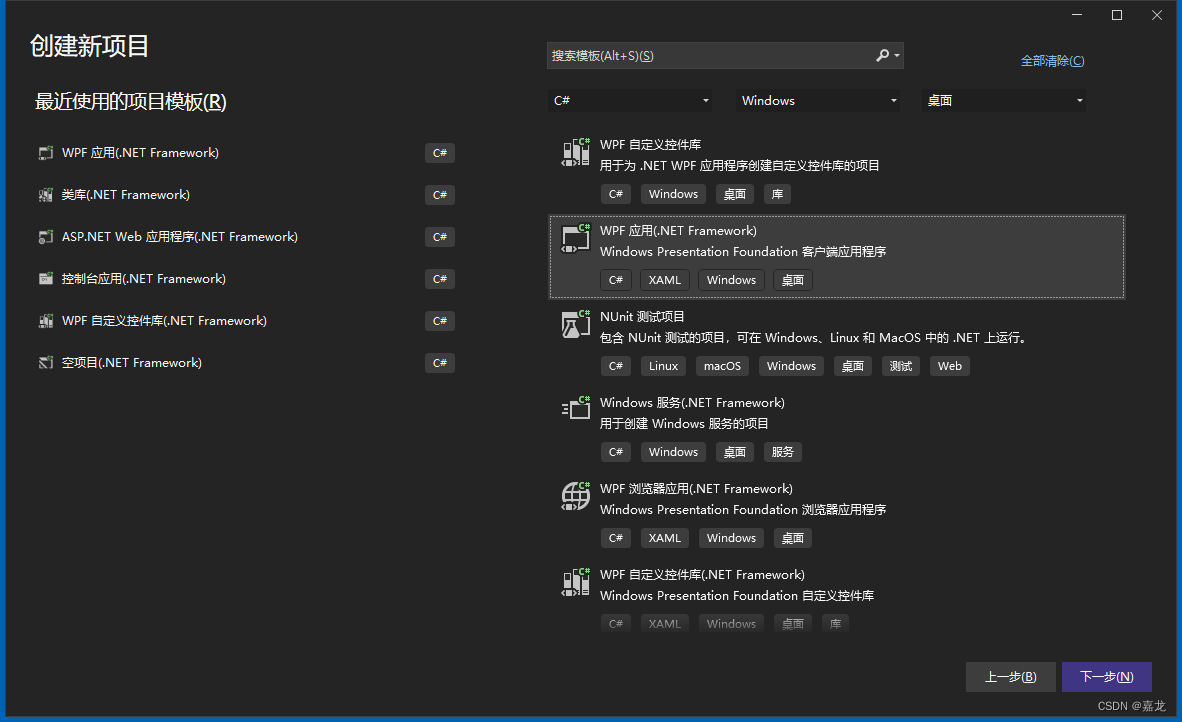This screenshot has height=722, width=1182.
Task: Click the 库 tag under WPF 自定义控件库
Action: (777, 194)
